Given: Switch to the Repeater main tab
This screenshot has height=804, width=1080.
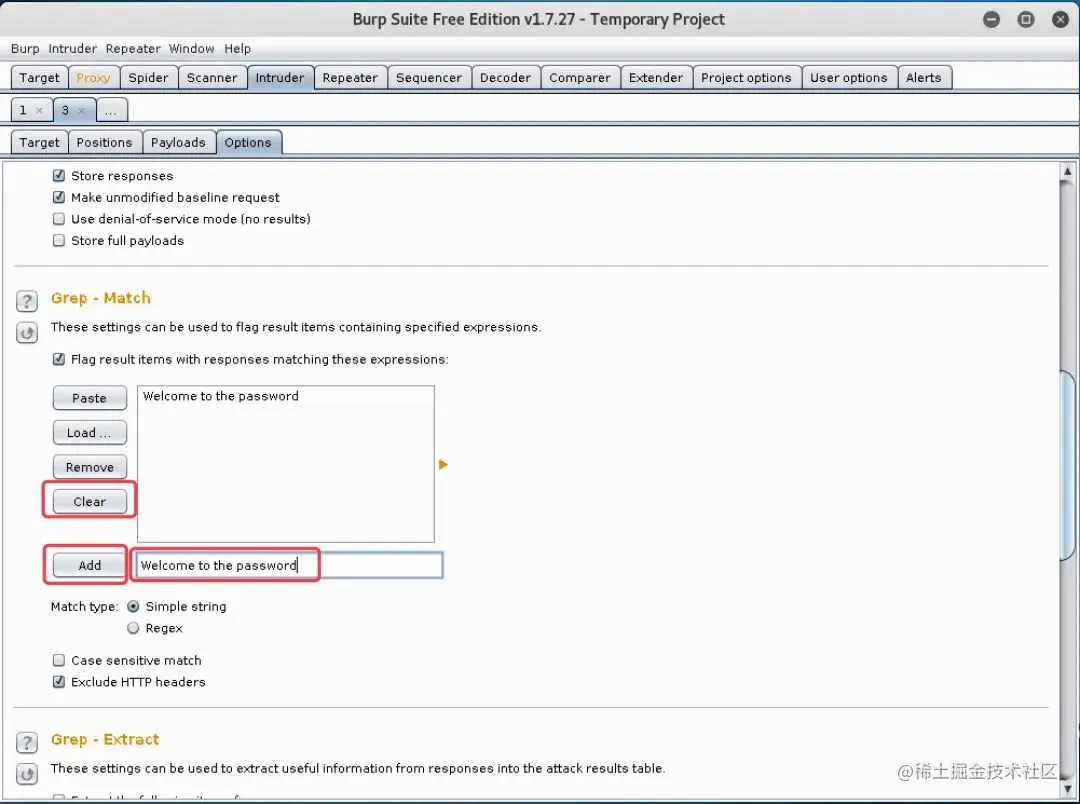Looking at the screenshot, I should tap(350, 78).
